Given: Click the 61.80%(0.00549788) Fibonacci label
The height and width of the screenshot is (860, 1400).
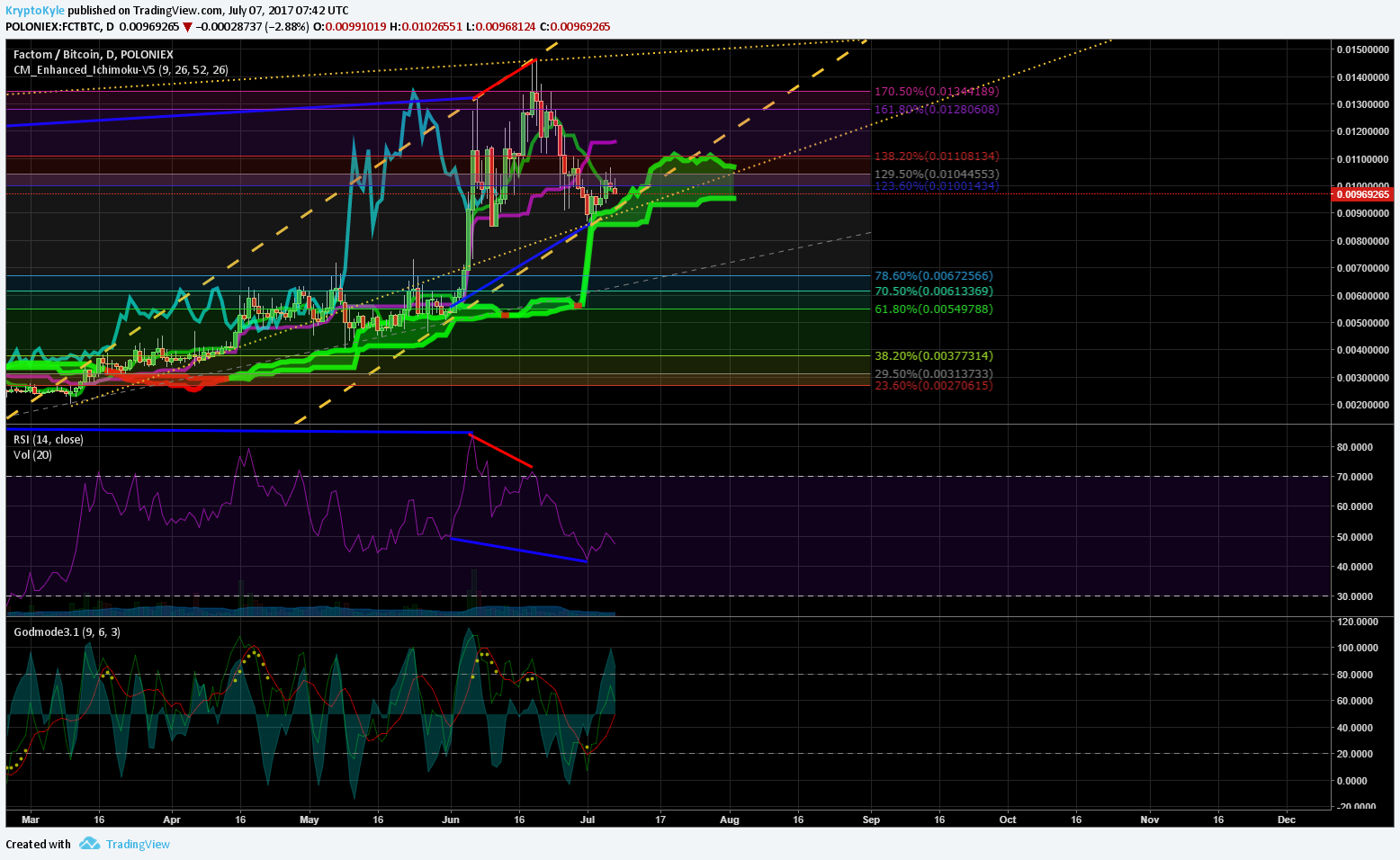Looking at the screenshot, I should click(934, 309).
